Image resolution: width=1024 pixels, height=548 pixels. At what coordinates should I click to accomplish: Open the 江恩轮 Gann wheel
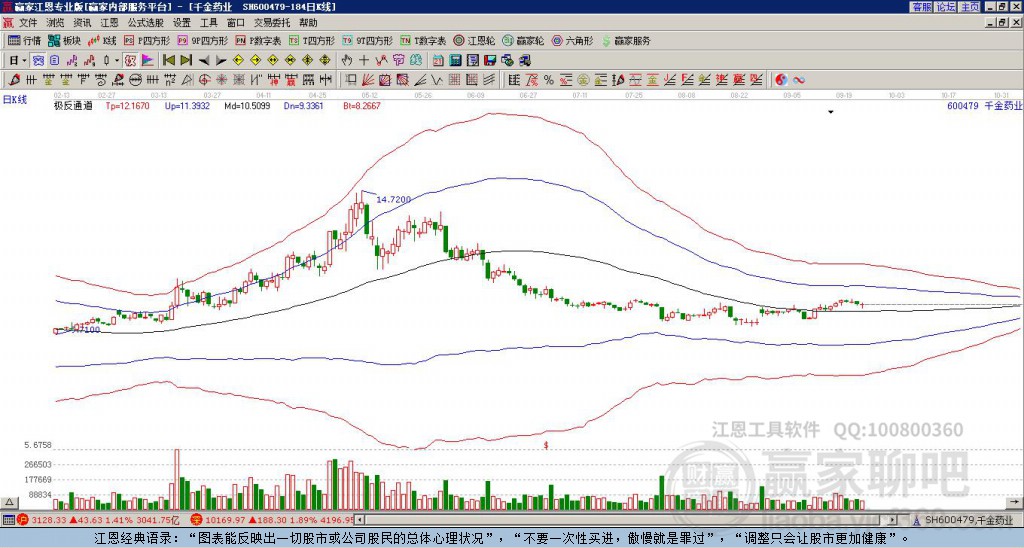[x=475, y=40]
